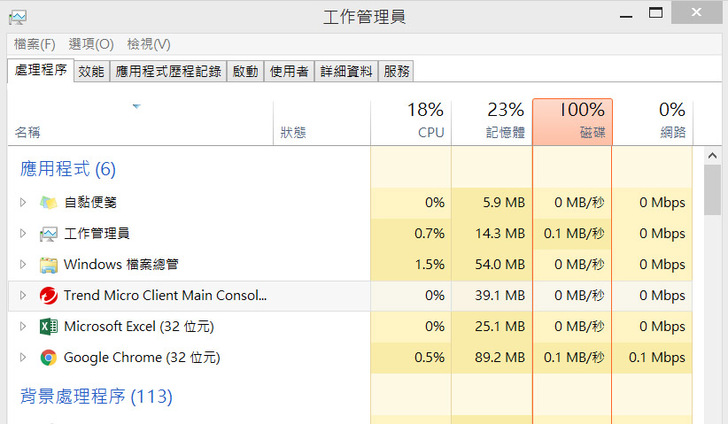Expand the Google Chrome process group

click(x=23, y=358)
